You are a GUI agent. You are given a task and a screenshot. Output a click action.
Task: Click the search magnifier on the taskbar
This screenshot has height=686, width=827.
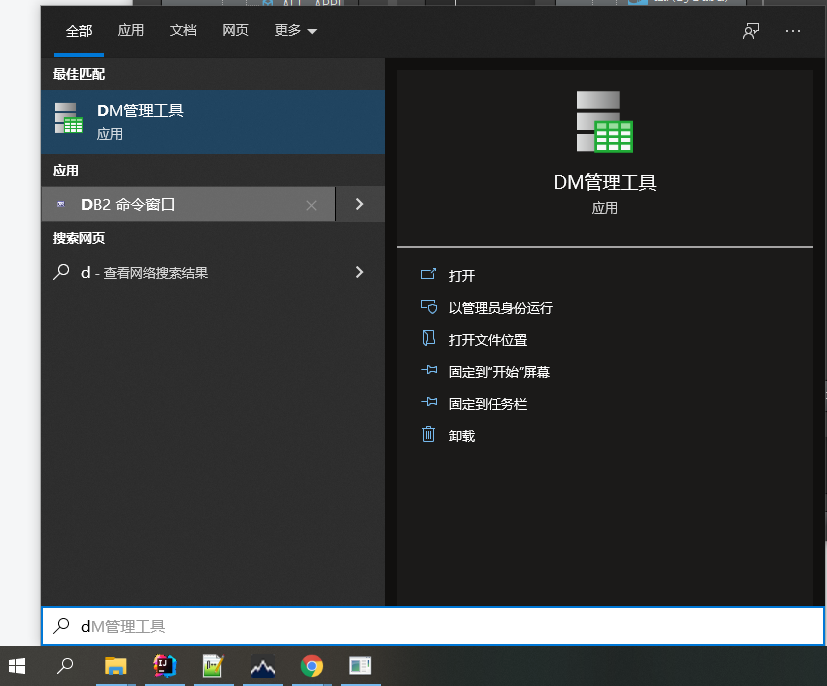coord(65,666)
